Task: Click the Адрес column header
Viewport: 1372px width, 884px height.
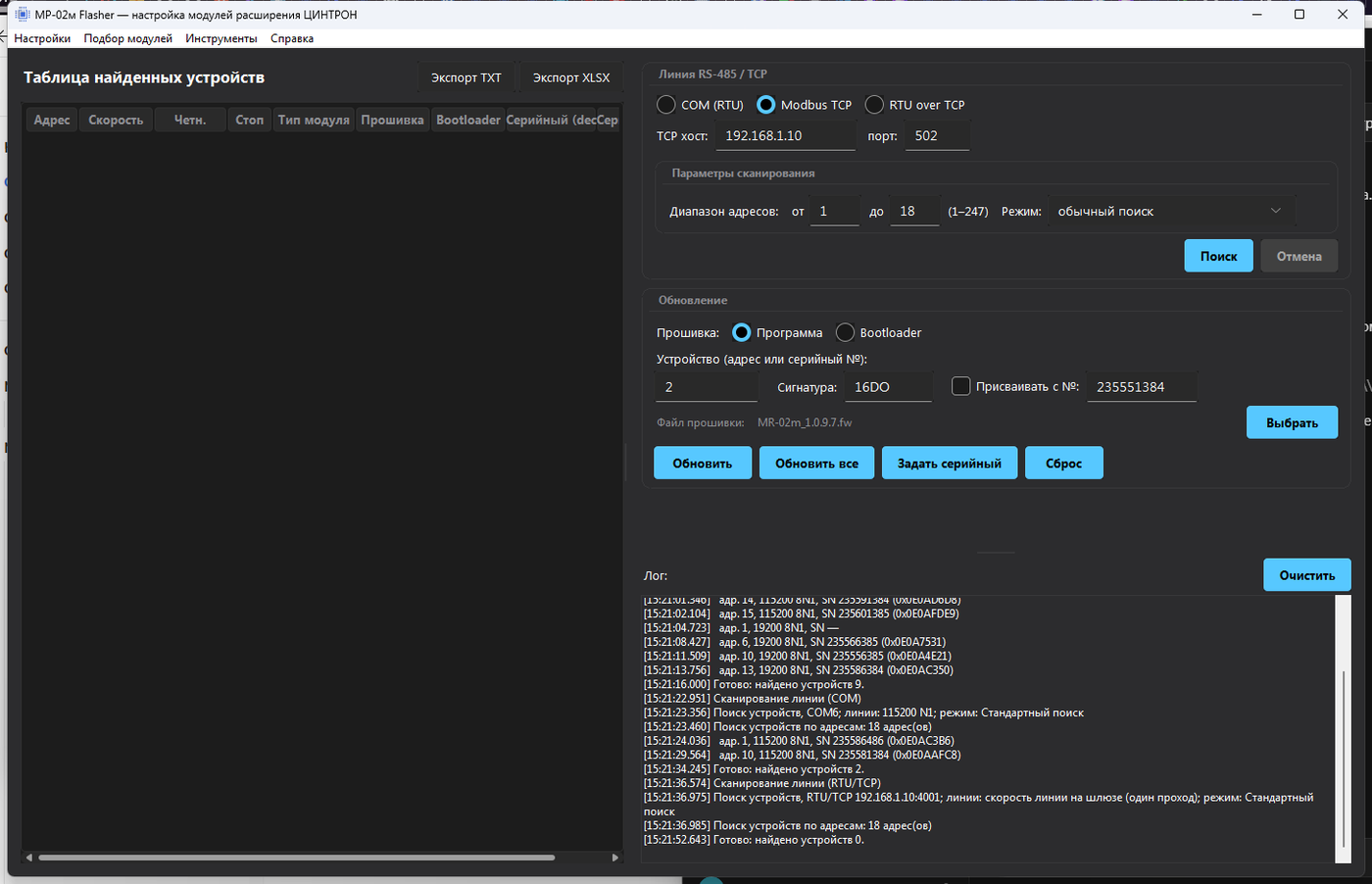Action: [52, 120]
